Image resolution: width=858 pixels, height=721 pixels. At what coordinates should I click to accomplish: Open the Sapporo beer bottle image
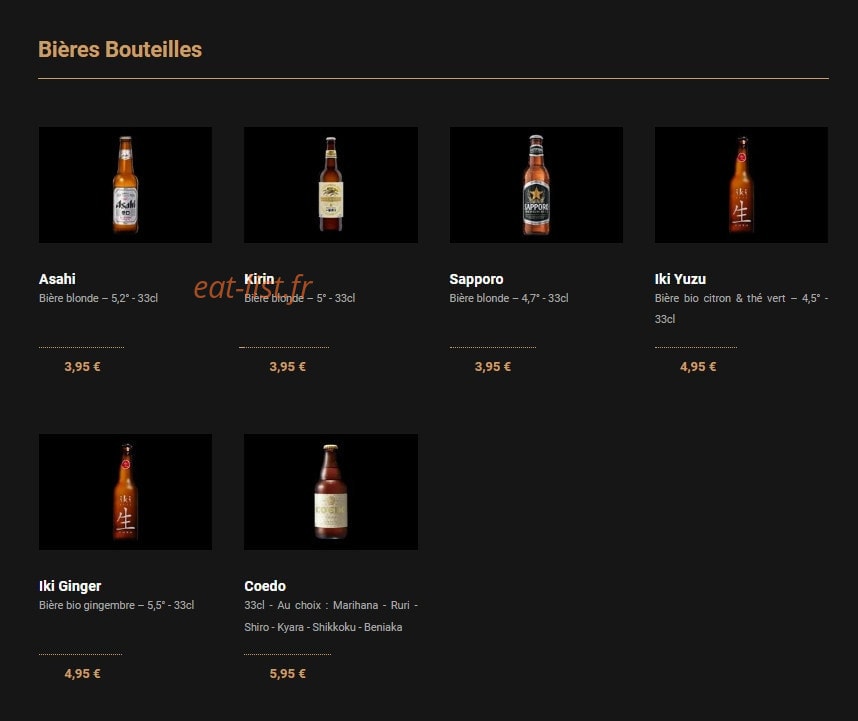536,185
